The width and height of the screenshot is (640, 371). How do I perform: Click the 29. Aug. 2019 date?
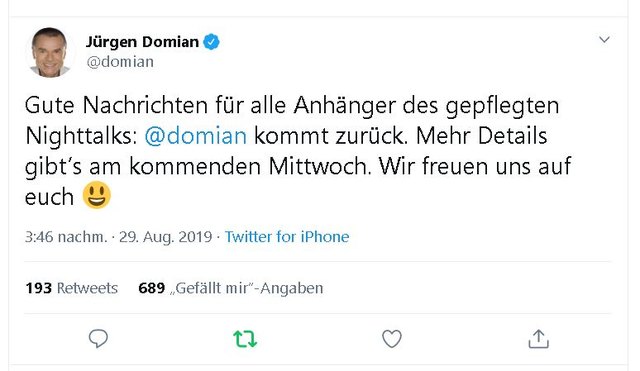coord(166,237)
